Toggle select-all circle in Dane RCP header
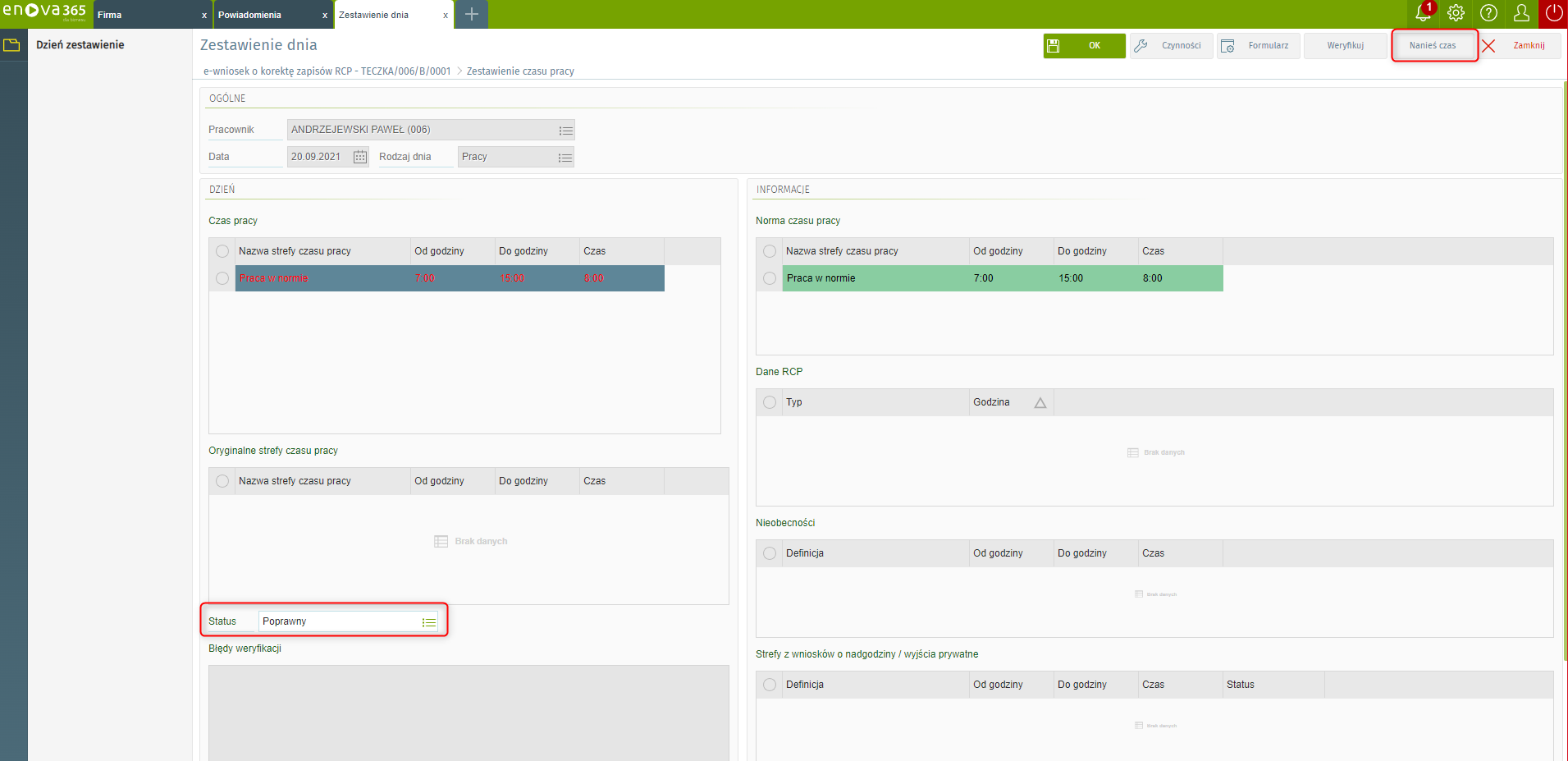1568x761 pixels. point(770,402)
